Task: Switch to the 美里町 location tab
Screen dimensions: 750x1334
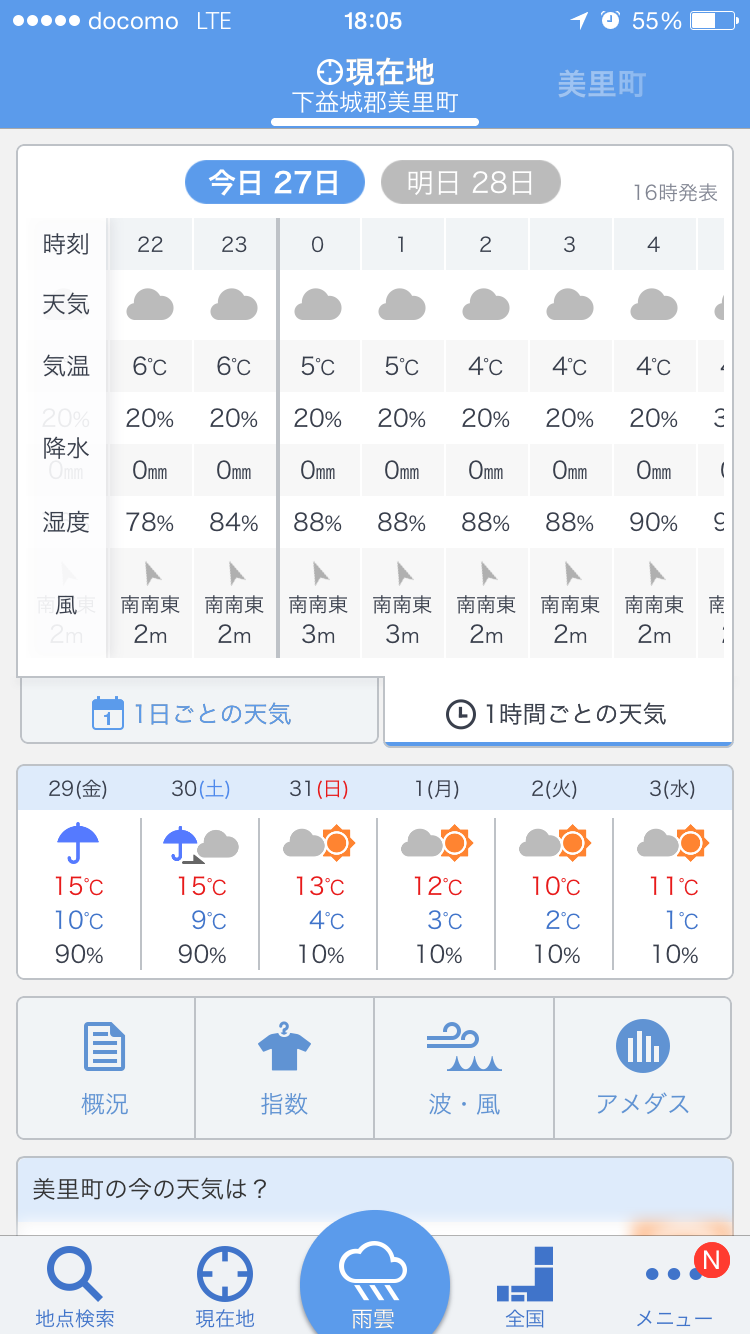Action: tap(602, 85)
